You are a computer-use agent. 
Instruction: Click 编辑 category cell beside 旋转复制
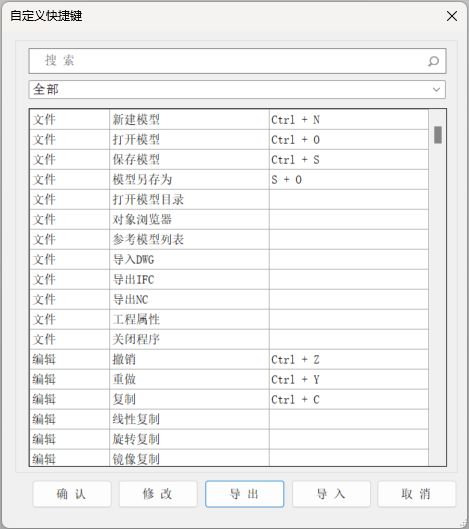coord(70,439)
